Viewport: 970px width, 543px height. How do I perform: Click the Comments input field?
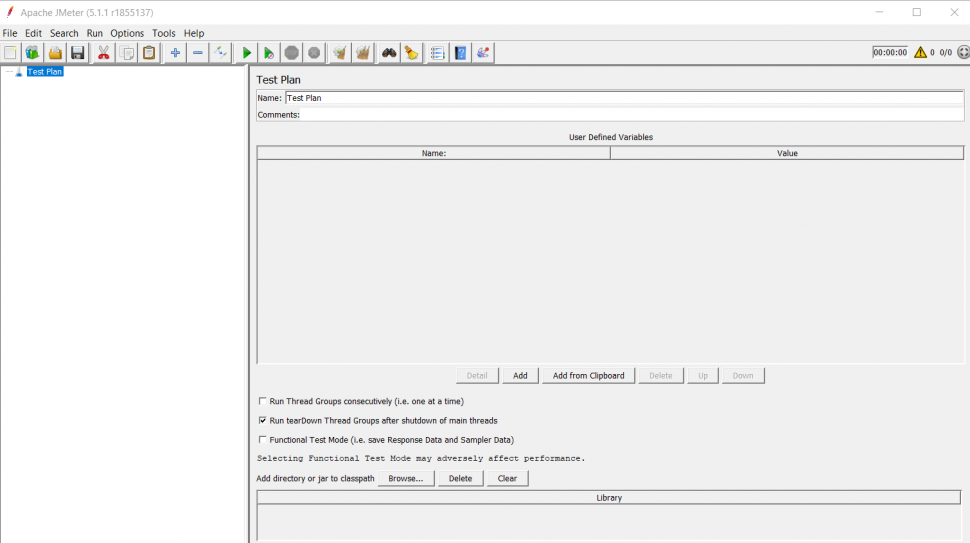pos(632,114)
